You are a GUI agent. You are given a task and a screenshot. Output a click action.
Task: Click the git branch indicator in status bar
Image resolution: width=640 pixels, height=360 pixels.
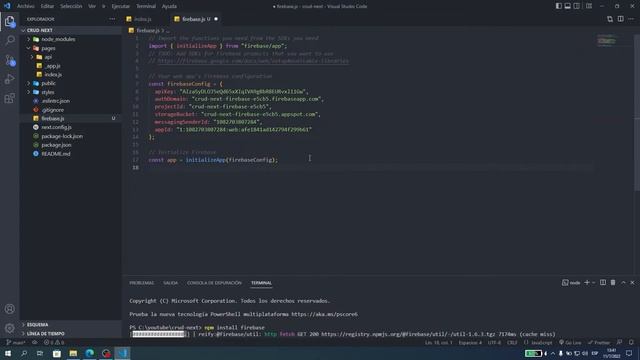(16, 342)
